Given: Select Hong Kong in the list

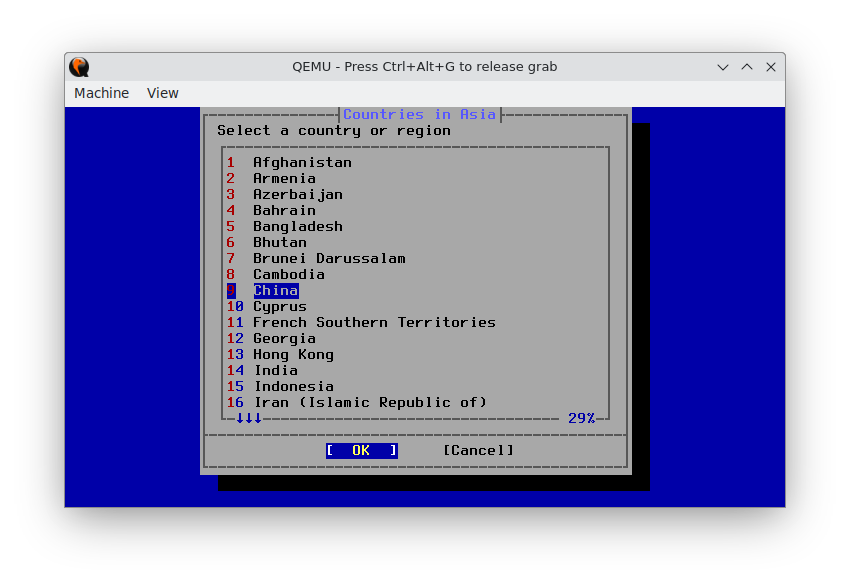Looking at the screenshot, I should 293,354.
